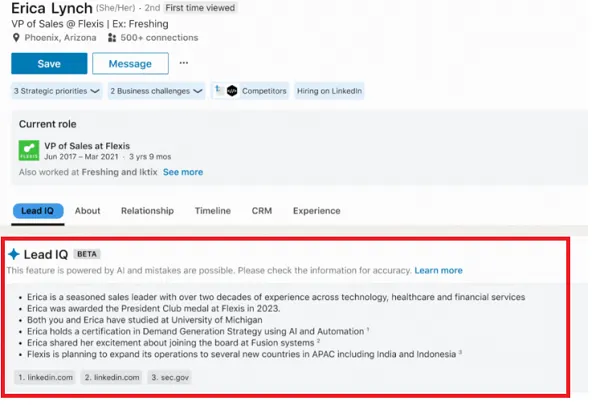This screenshot has height=405, width=600.
Task: Switch to the About tab
Action: coord(88,211)
